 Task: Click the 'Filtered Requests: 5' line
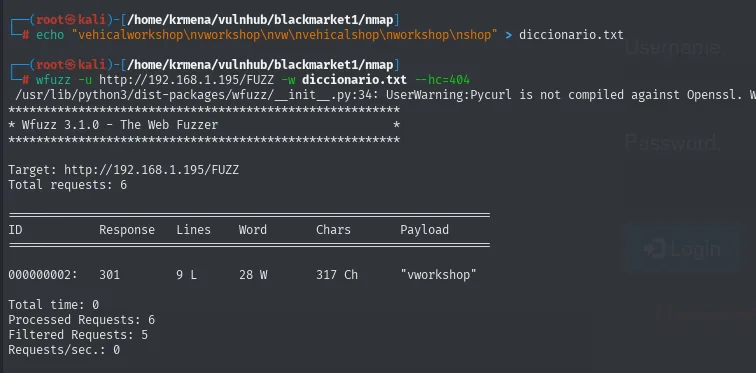pyautogui.click(x=78, y=334)
